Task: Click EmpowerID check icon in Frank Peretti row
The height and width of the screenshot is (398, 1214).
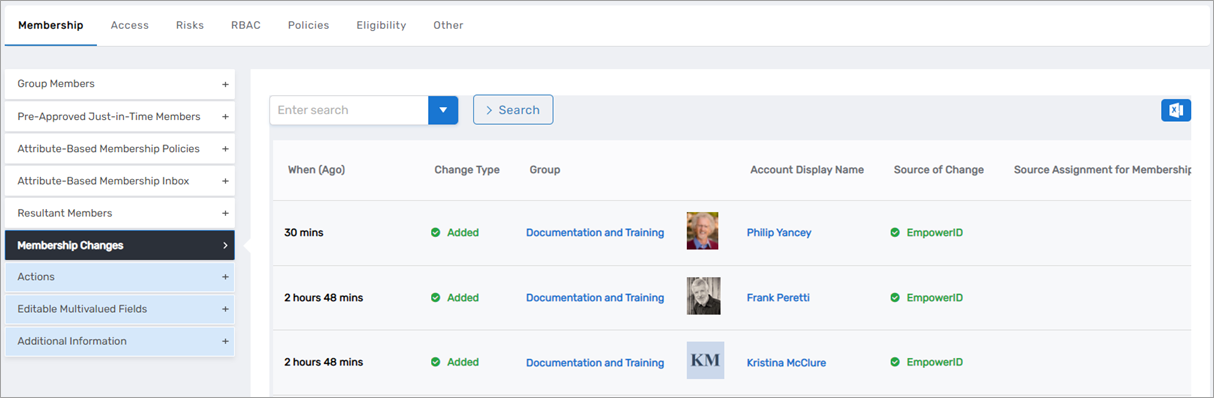Action: (x=895, y=298)
